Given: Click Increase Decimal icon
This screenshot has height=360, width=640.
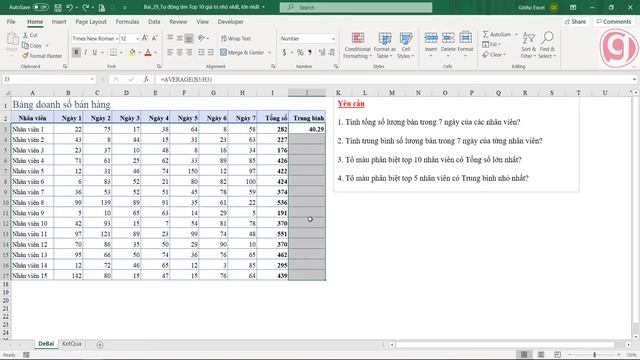Looking at the screenshot, I should coord(322,53).
